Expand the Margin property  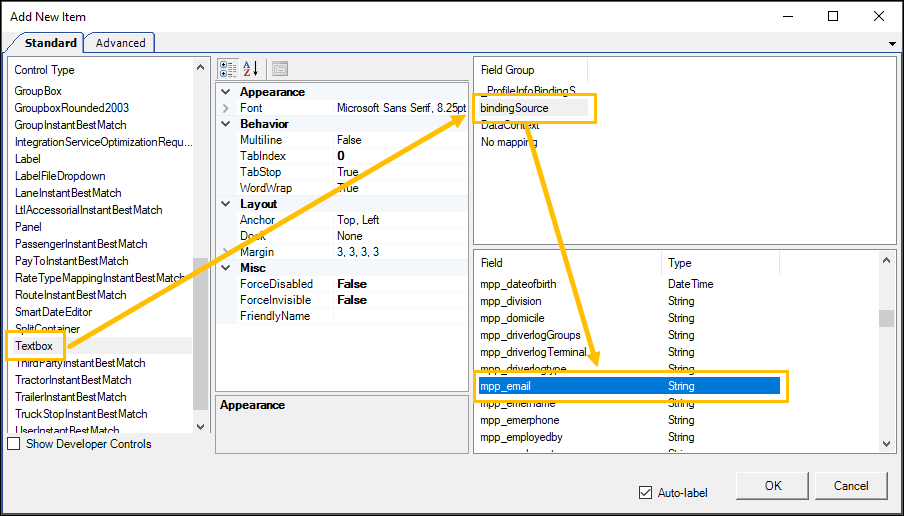[x=226, y=252]
